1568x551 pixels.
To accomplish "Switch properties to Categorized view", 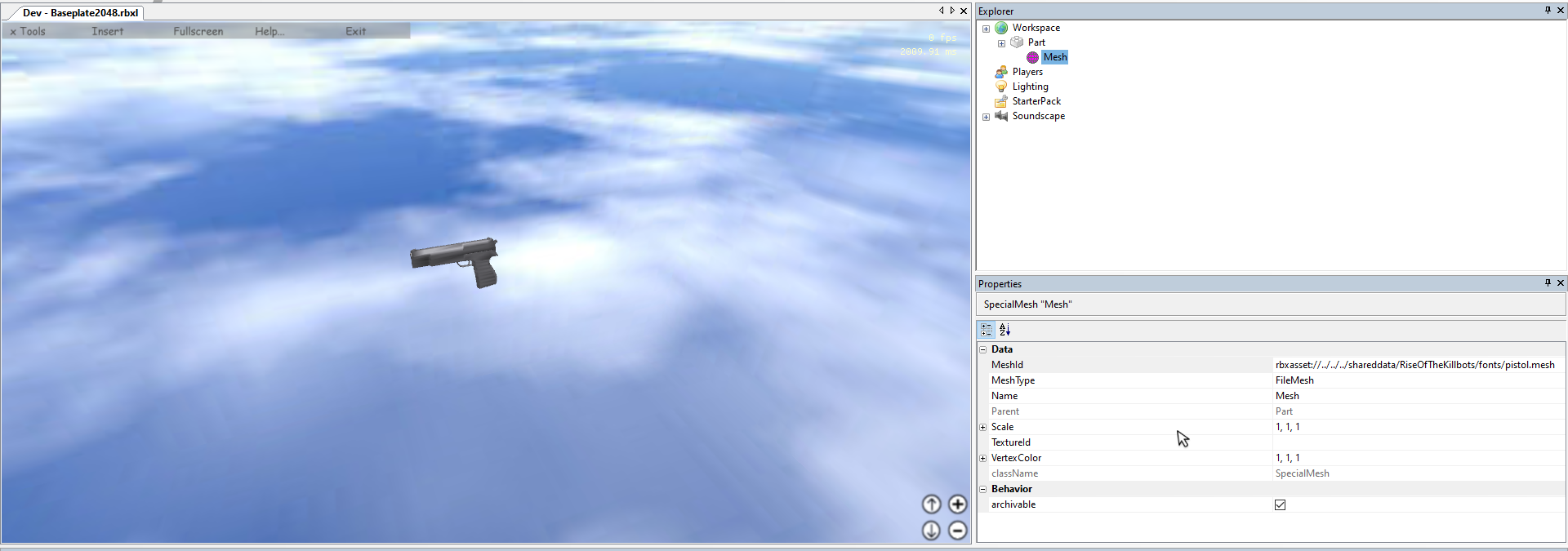I will pos(987,330).
